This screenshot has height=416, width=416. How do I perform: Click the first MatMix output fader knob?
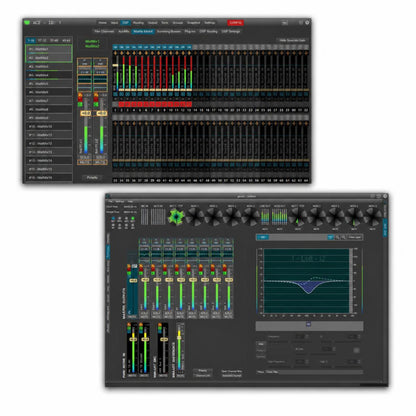pos(85,114)
